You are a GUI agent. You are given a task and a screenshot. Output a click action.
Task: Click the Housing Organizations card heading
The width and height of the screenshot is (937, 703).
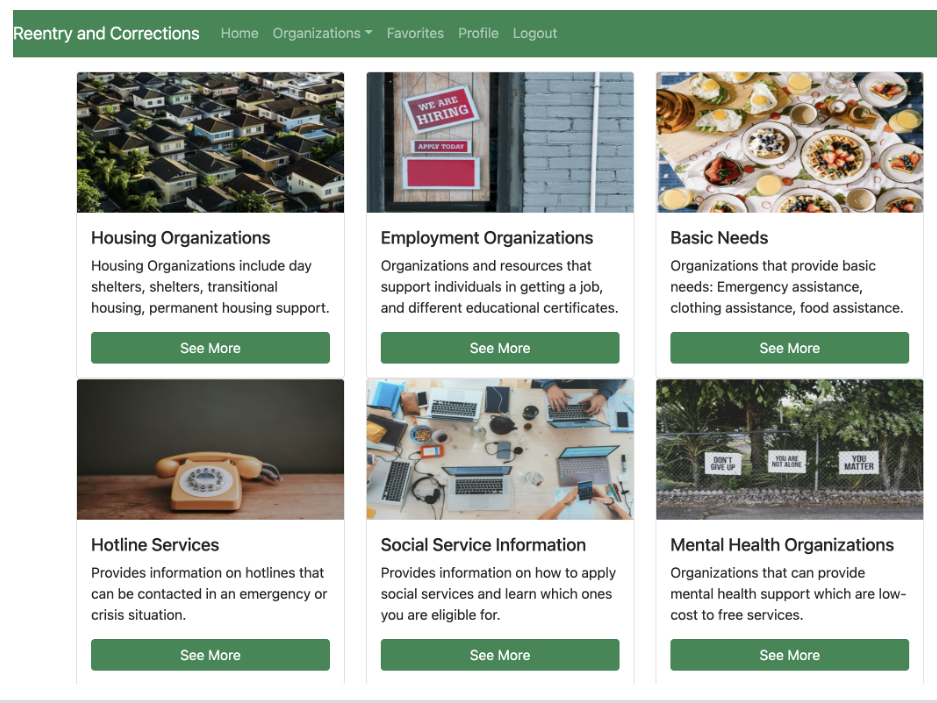pyautogui.click(x=180, y=238)
